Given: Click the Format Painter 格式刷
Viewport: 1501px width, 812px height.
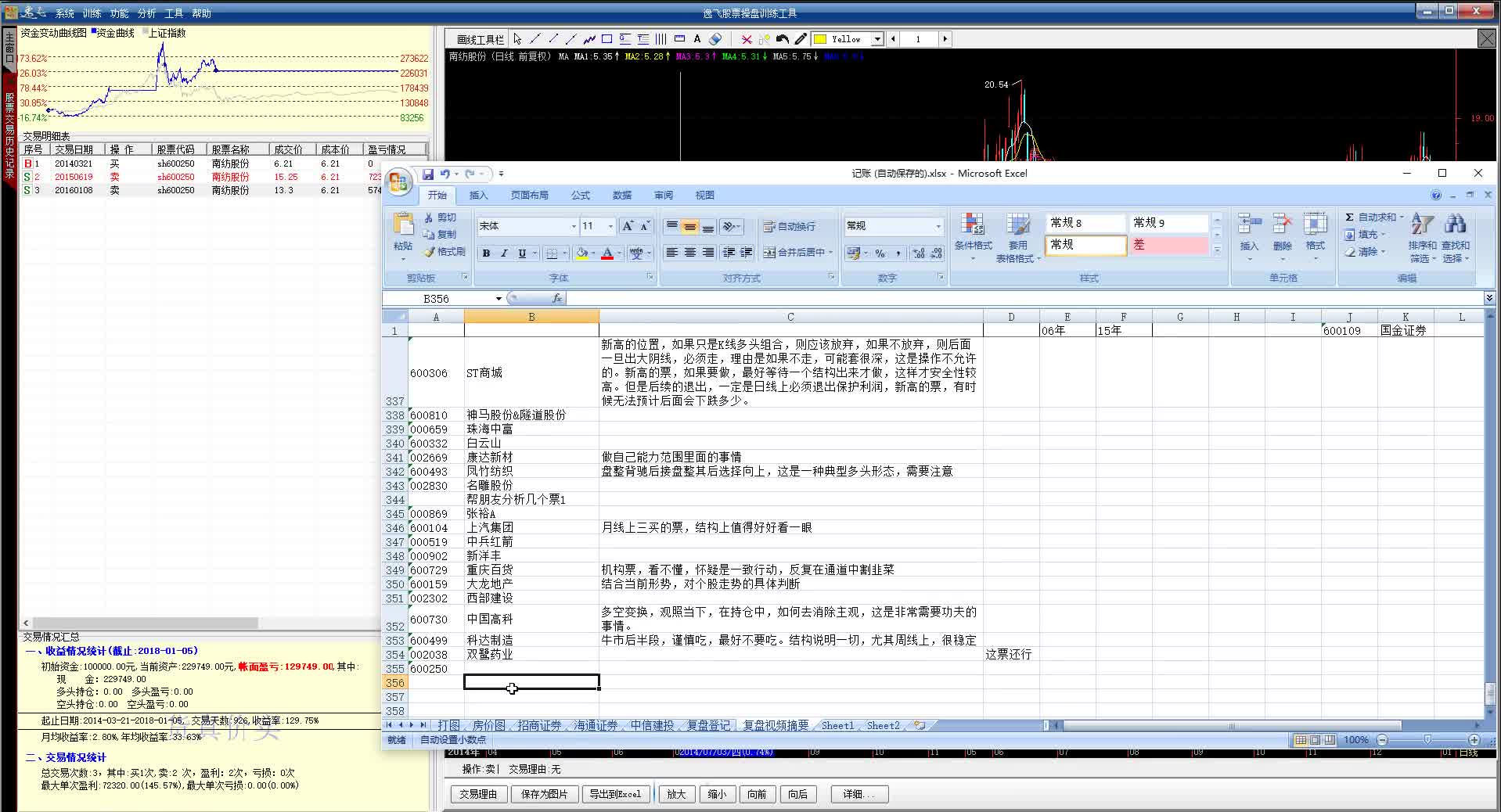Looking at the screenshot, I should click(445, 252).
